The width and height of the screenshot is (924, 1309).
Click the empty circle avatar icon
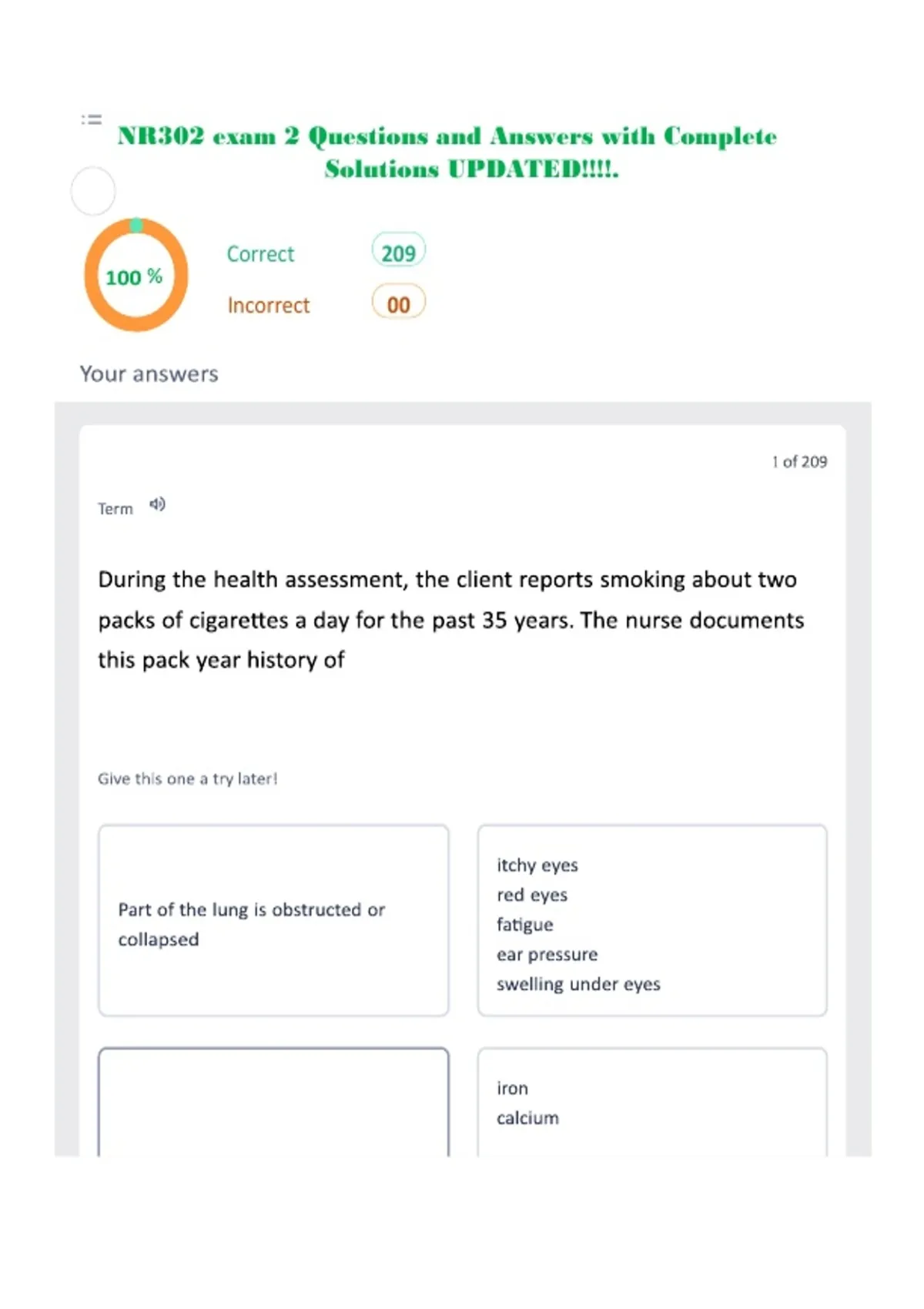point(93,191)
